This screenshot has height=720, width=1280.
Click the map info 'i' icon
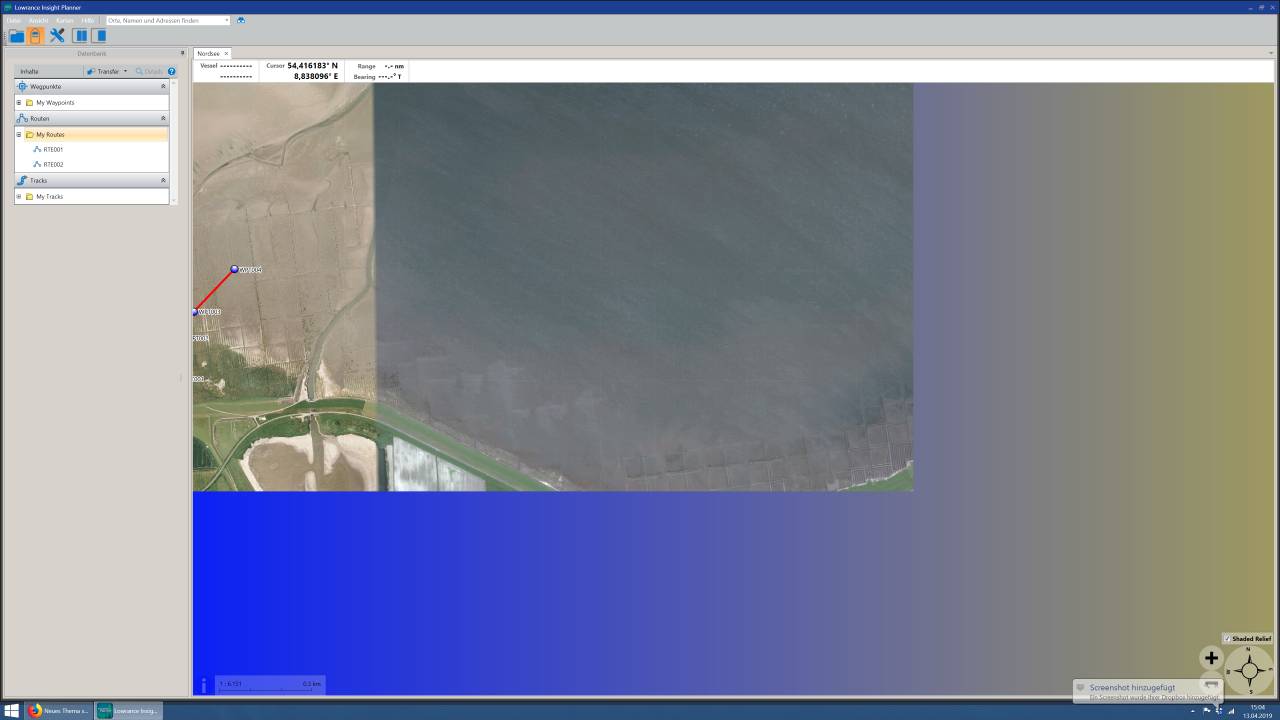click(x=204, y=685)
